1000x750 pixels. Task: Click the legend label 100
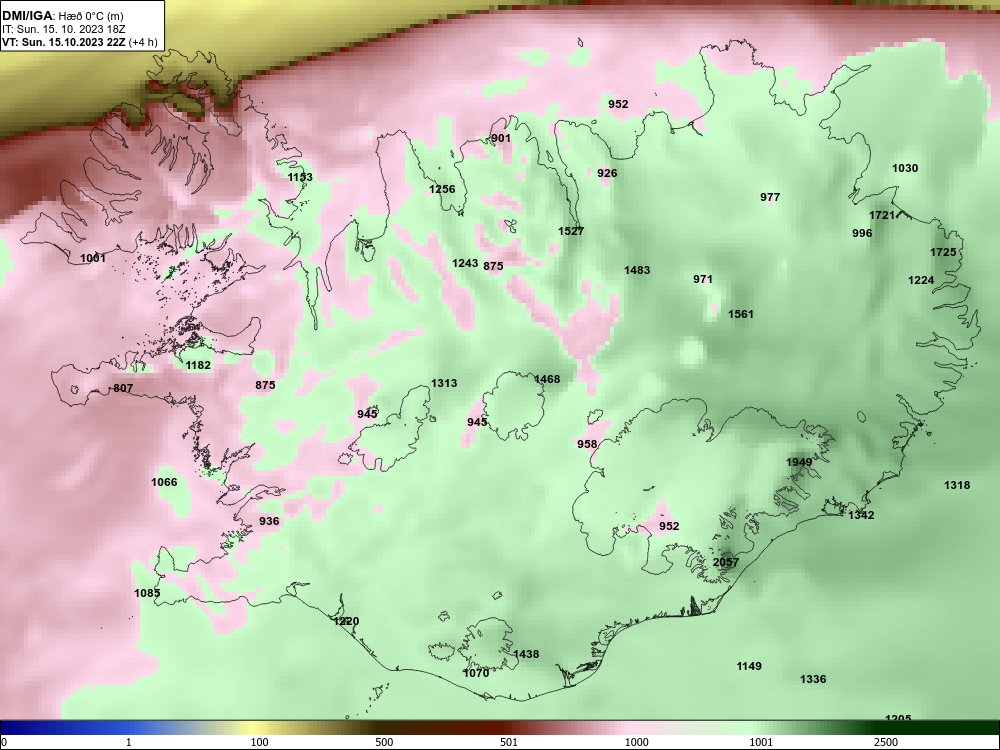259,742
